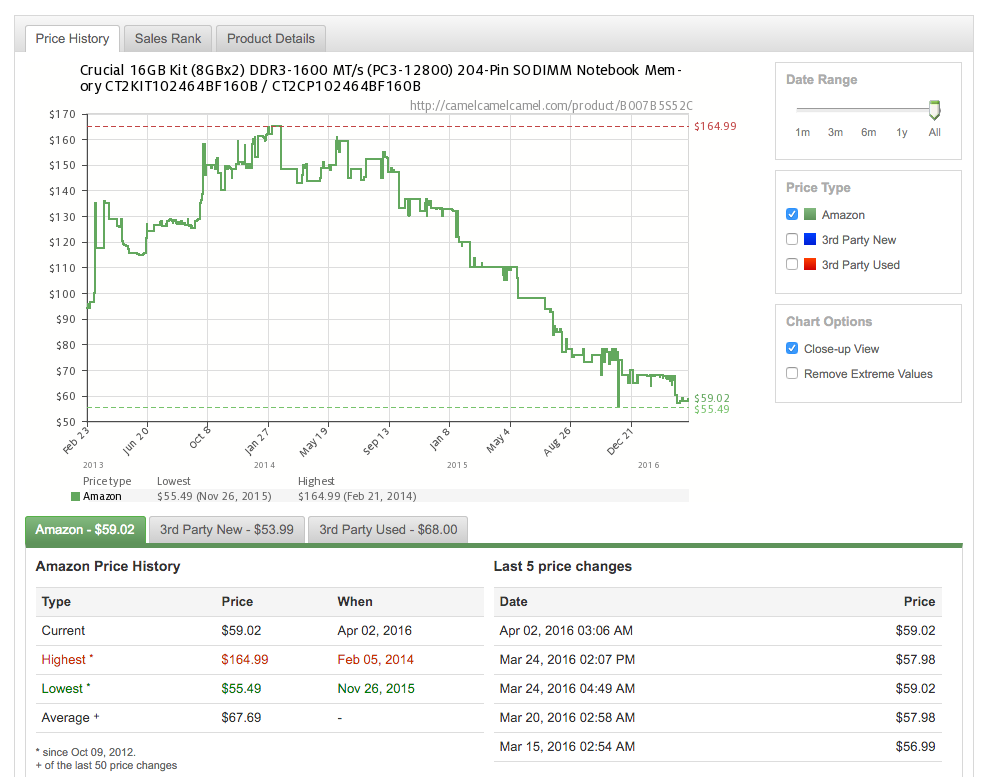Disable the Close-up View checkbox

pyautogui.click(x=792, y=348)
